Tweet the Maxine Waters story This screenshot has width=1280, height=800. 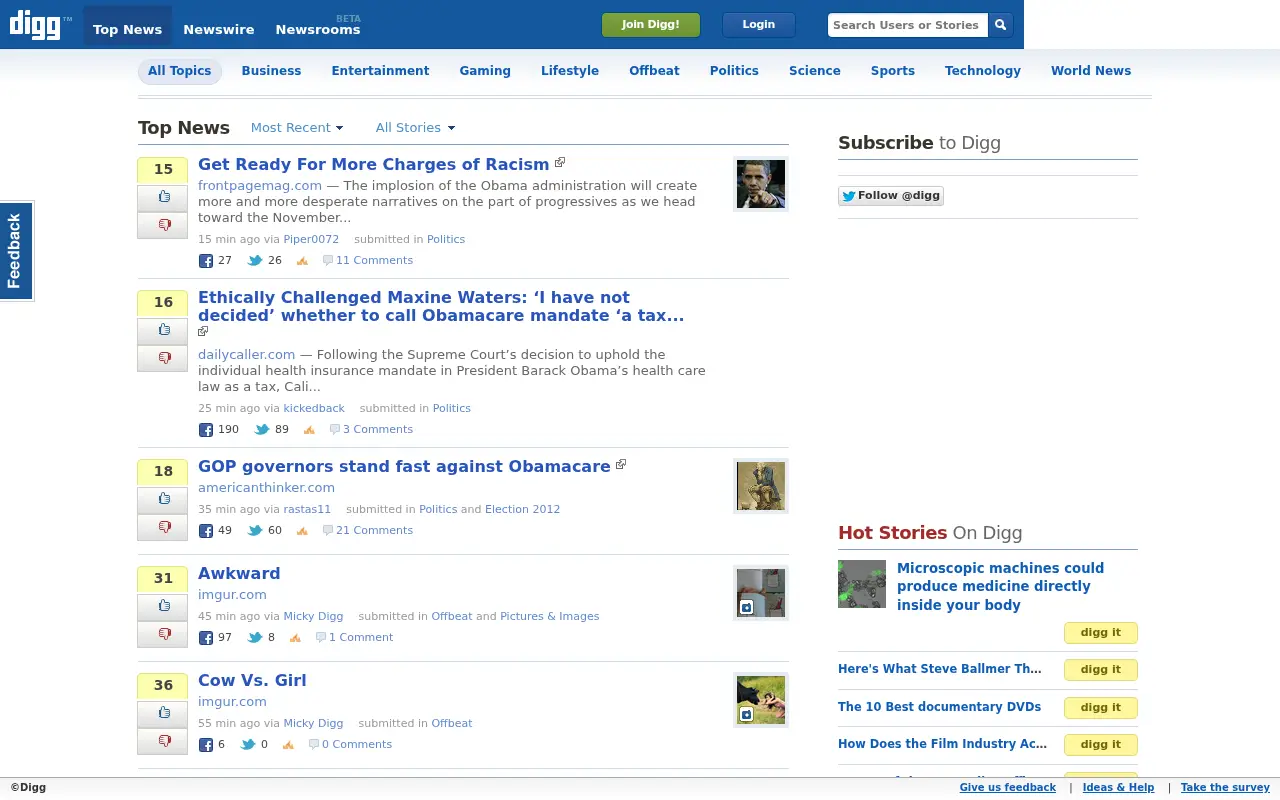pyautogui.click(x=262, y=430)
